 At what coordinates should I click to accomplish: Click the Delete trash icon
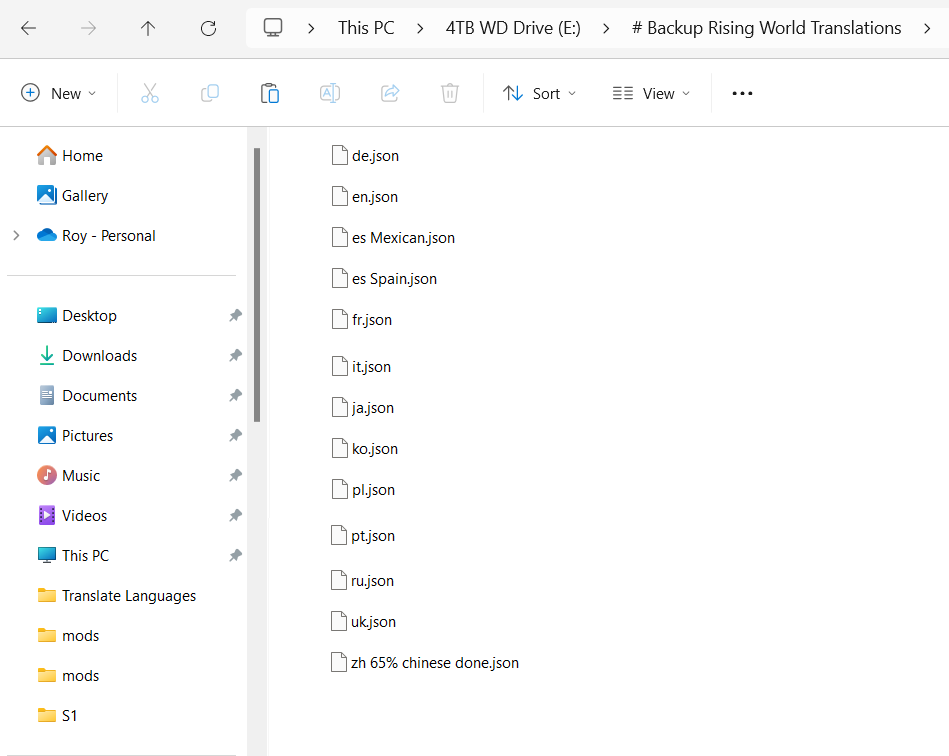click(450, 93)
